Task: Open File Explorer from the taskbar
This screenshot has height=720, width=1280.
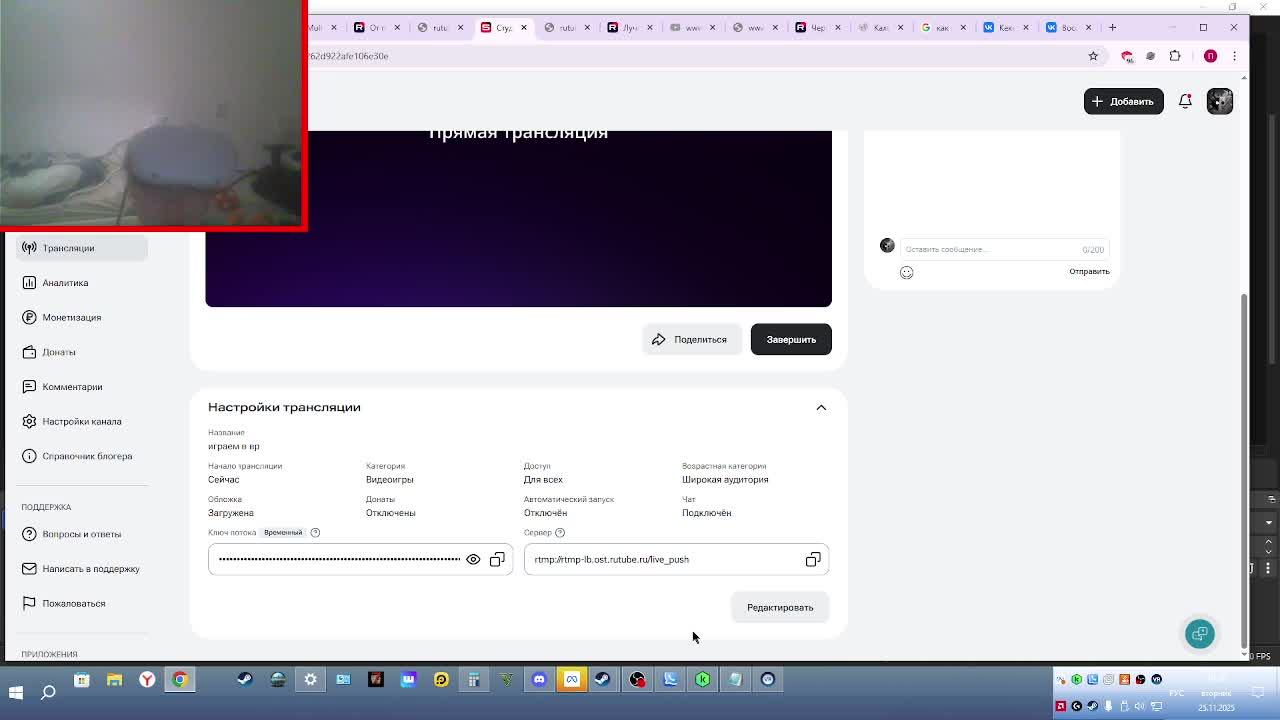Action: click(x=114, y=680)
